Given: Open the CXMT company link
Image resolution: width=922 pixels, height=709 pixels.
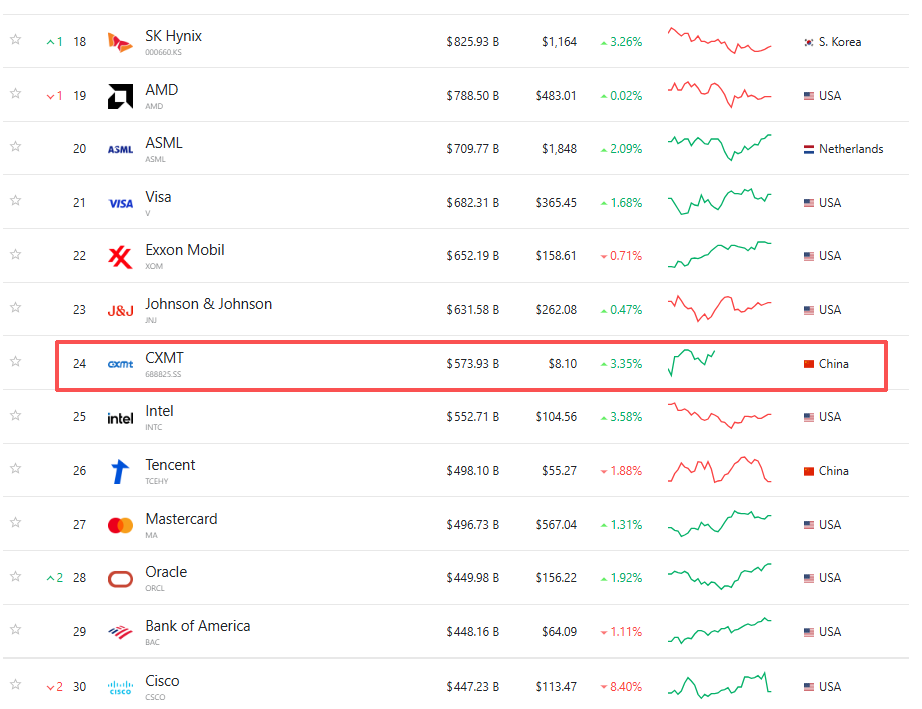Looking at the screenshot, I should coord(165,358).
